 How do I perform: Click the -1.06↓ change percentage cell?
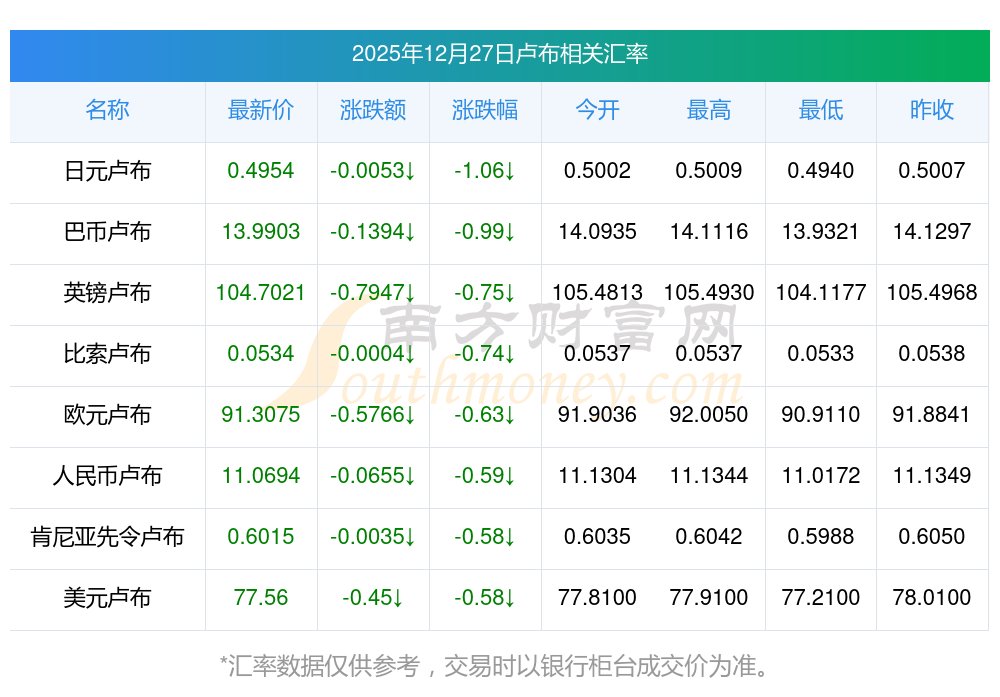tap(484, 171)
